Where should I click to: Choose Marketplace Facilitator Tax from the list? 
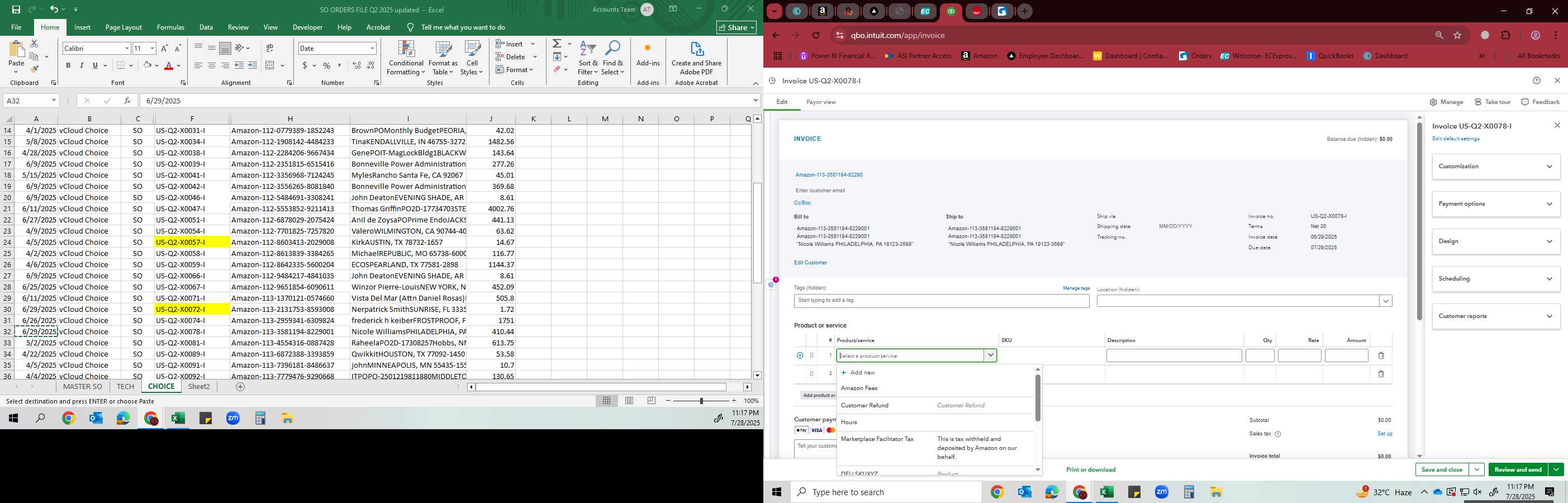click(x=935, y=448)
